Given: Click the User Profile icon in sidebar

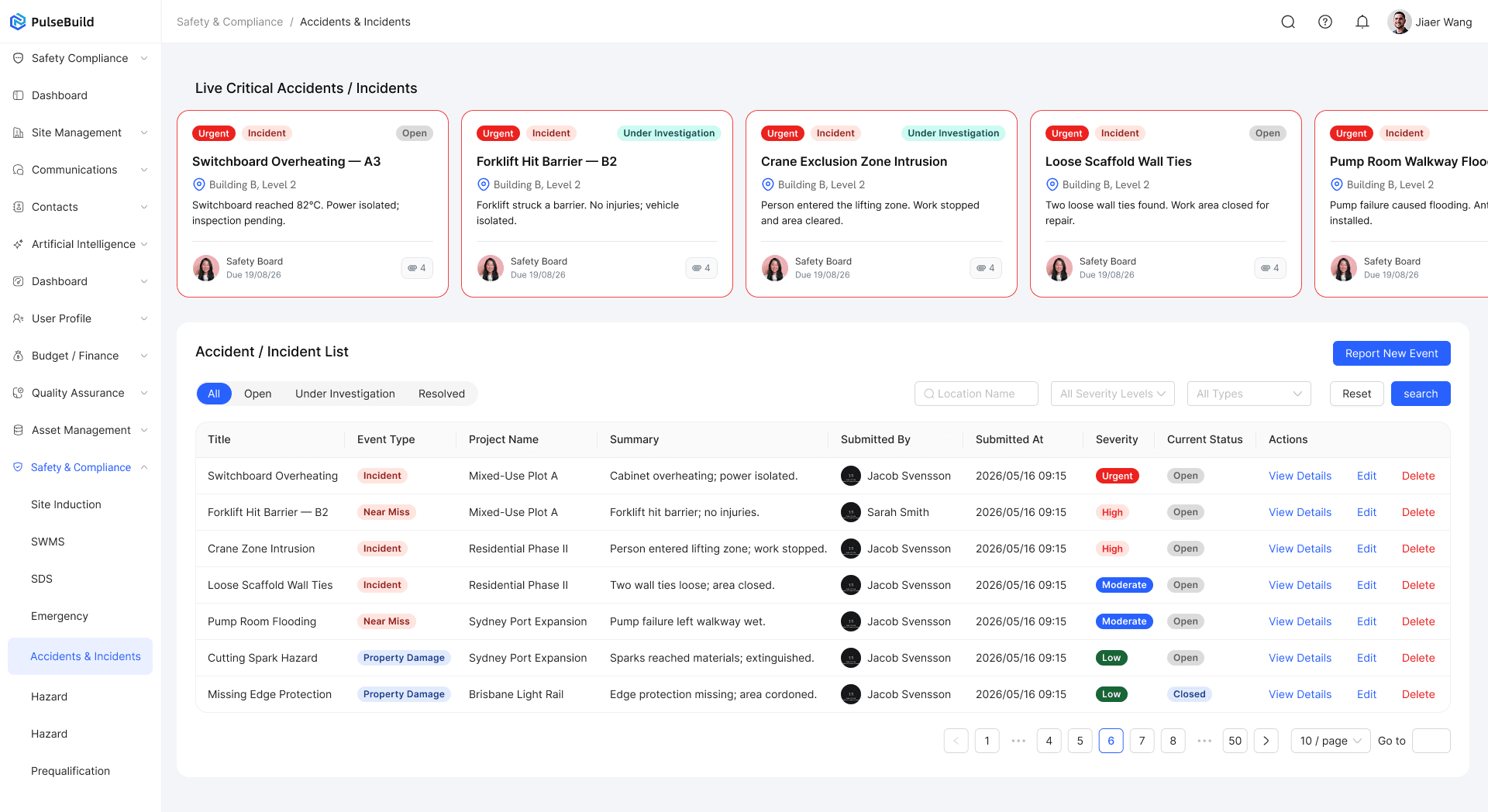Looking at the screenshot, I should tap(19, 318).
